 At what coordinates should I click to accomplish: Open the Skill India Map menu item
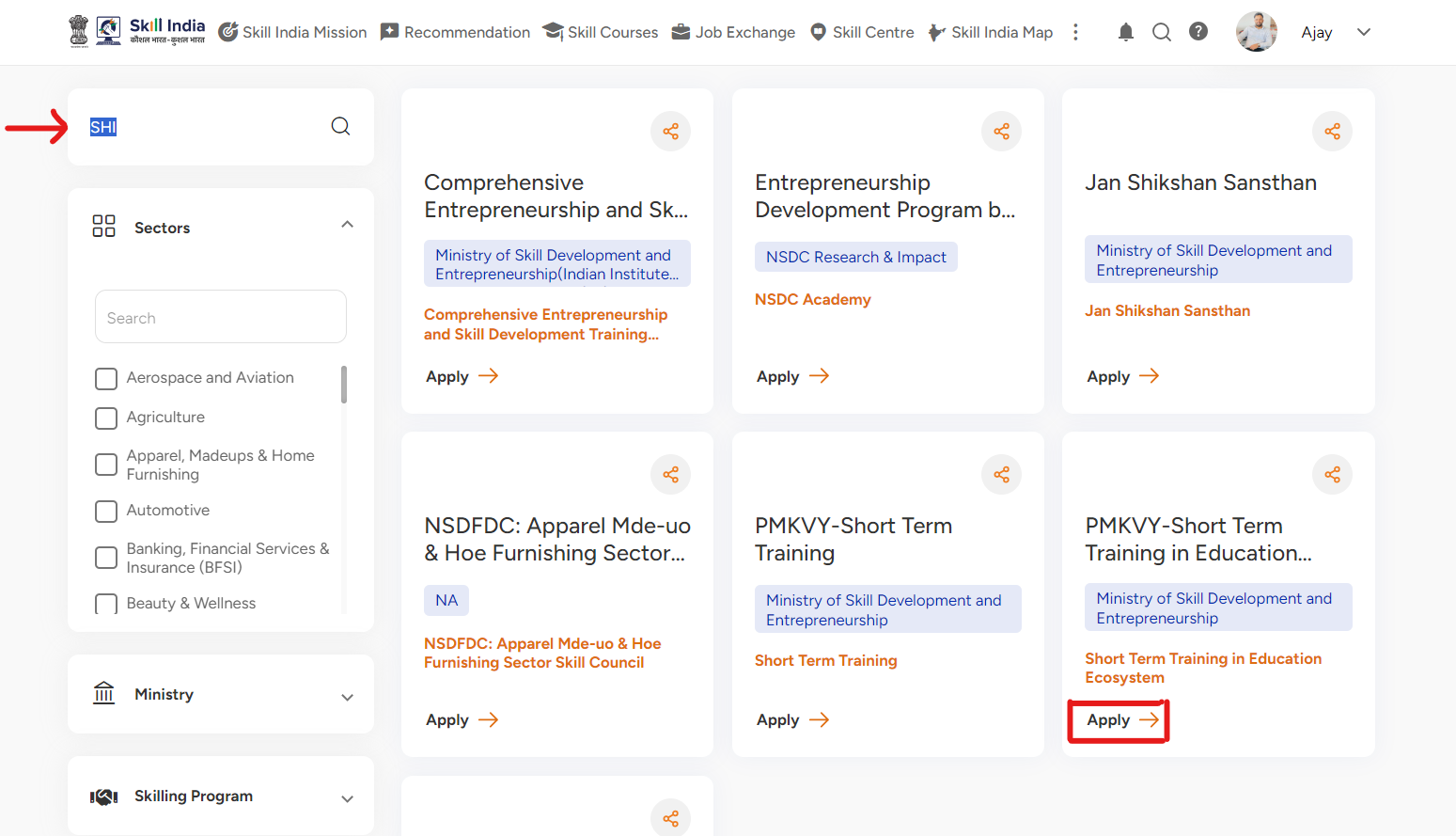pyautogui.click(x=991, y=32)
